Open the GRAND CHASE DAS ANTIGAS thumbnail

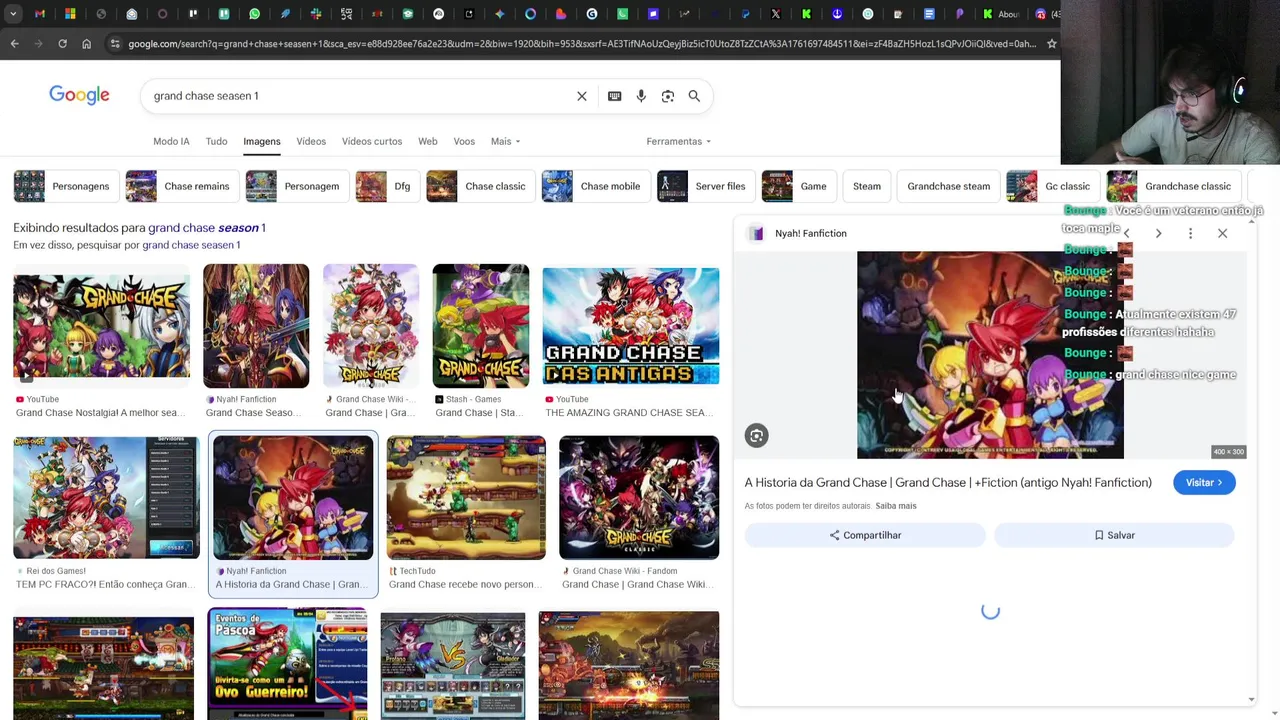[x=630, y=326]
